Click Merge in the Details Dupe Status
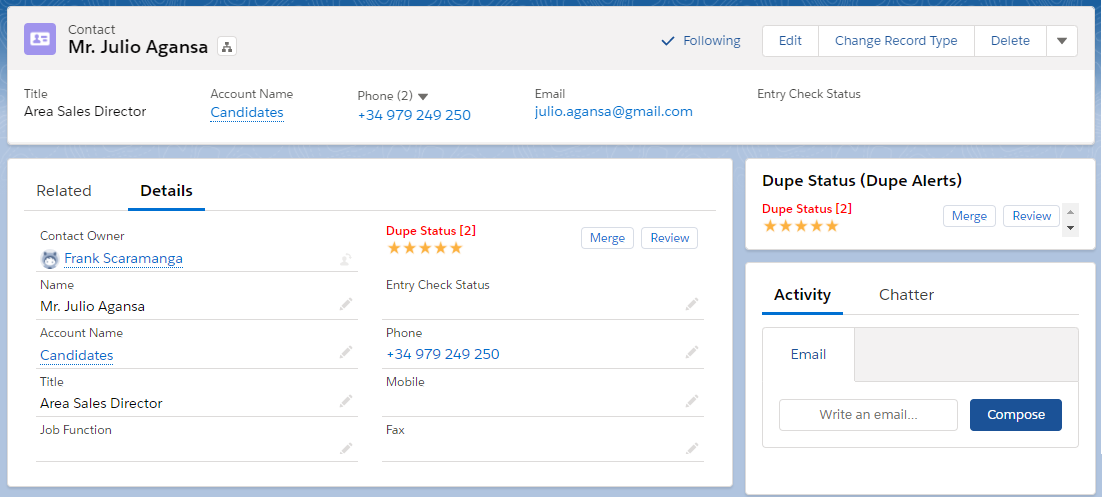The height and width of the screenshot is (497, 1102). 607,238
